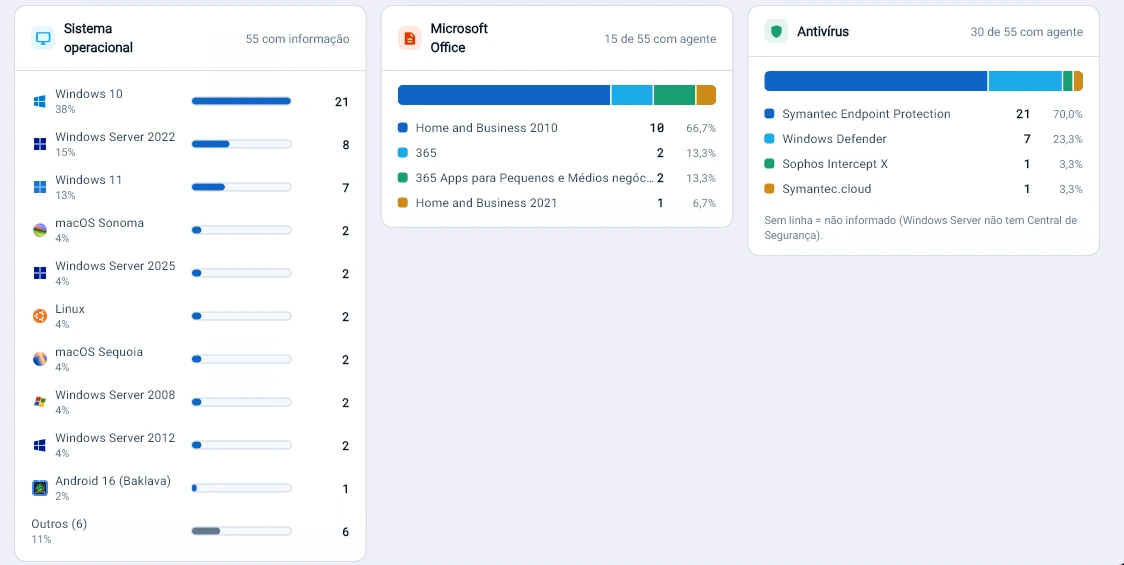Click the Windows Server 2012 logo icon
Image resolution: width=1124 pixels, height=565 pixels.
40,445
